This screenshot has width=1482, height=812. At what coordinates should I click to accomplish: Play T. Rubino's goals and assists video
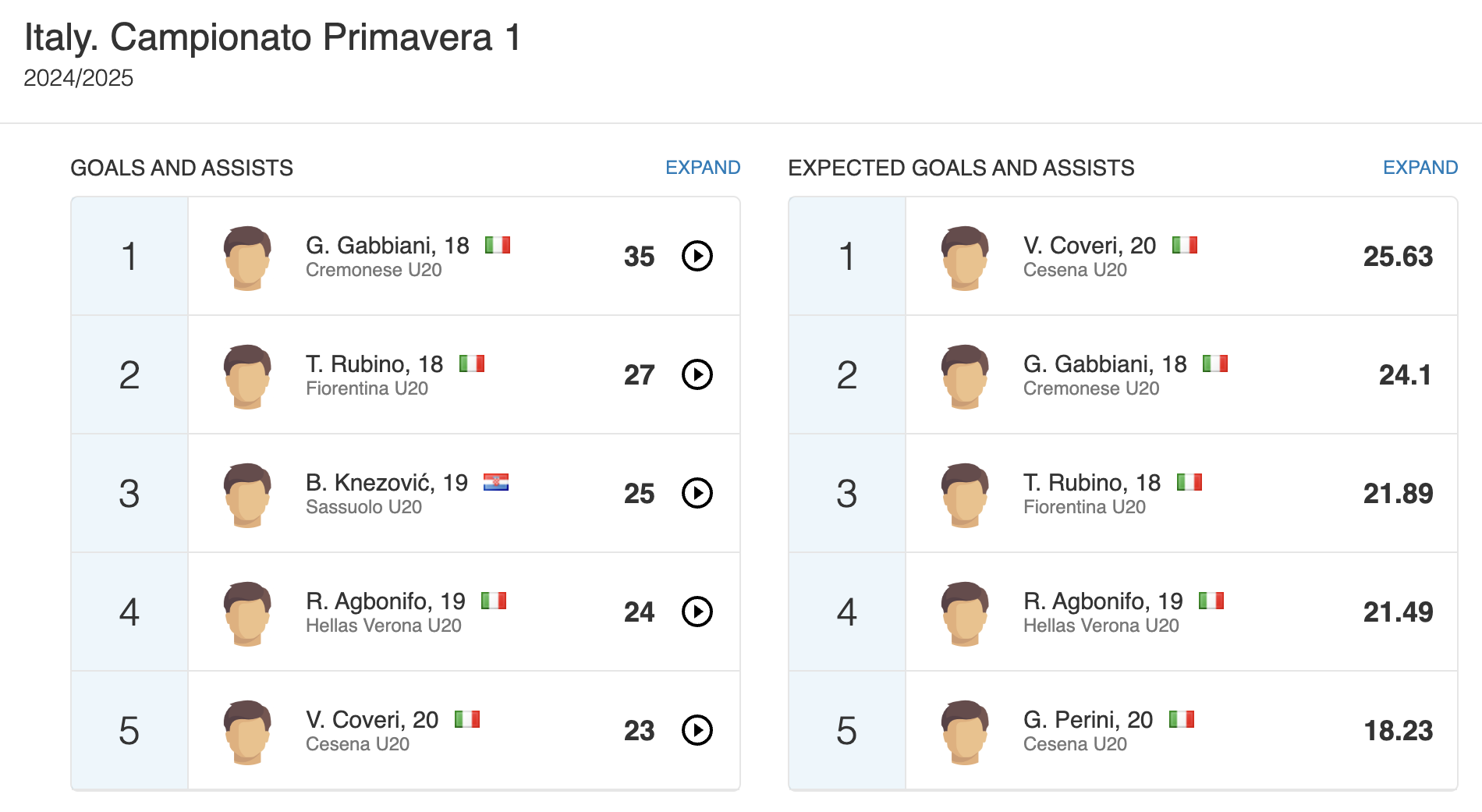(697, 374)
